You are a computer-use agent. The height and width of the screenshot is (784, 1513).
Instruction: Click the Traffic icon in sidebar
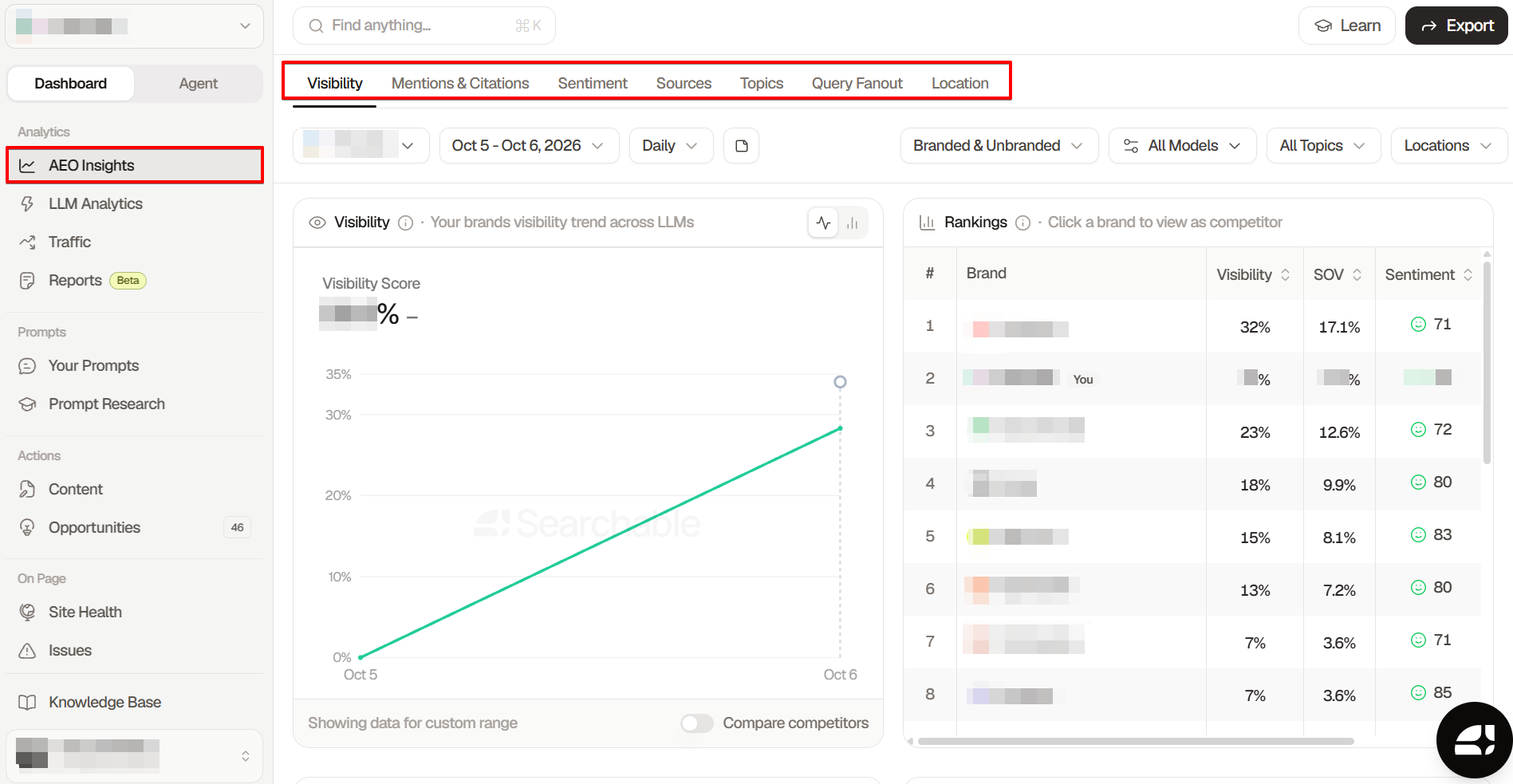tap(27, 242)
